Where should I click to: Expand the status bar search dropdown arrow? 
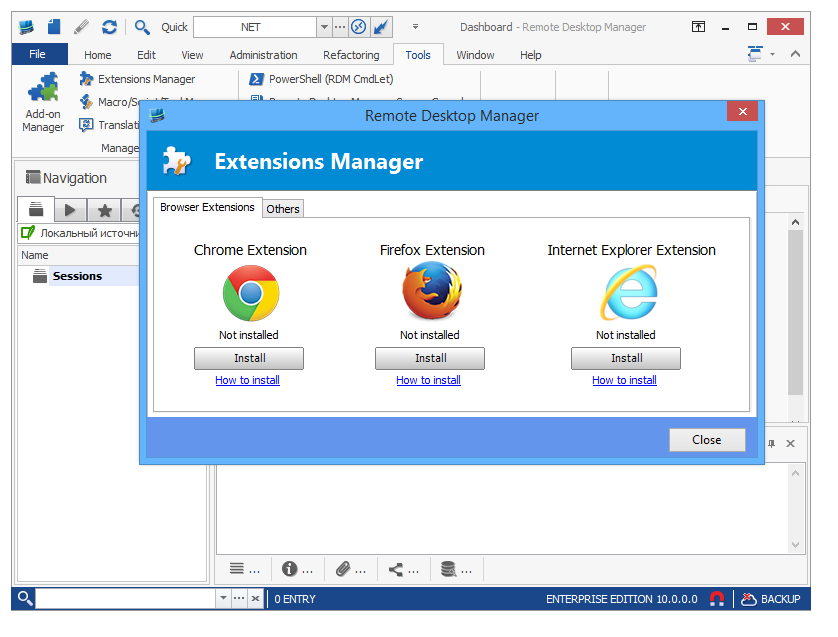pos(223,598)
